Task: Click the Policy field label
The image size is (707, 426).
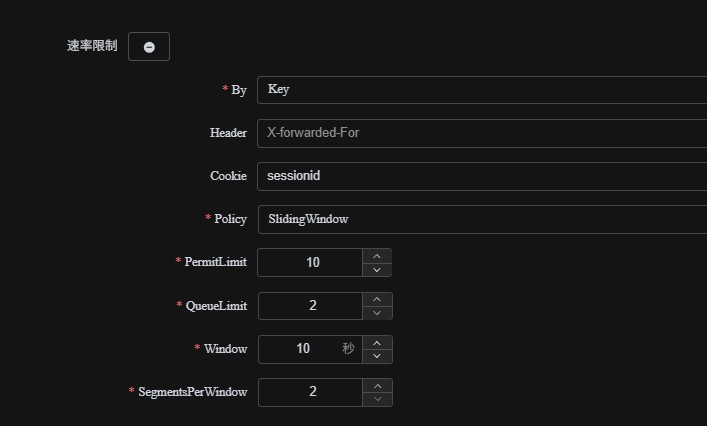Action: pos(230,219)
